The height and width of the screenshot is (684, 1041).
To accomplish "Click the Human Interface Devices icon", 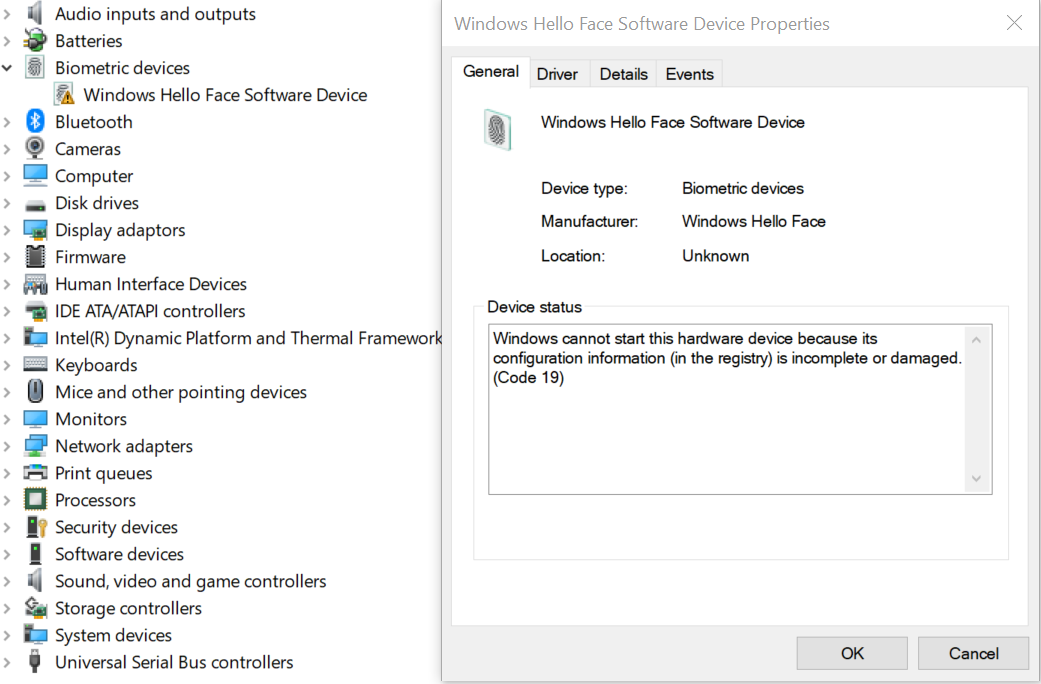I will coord(35,284).
